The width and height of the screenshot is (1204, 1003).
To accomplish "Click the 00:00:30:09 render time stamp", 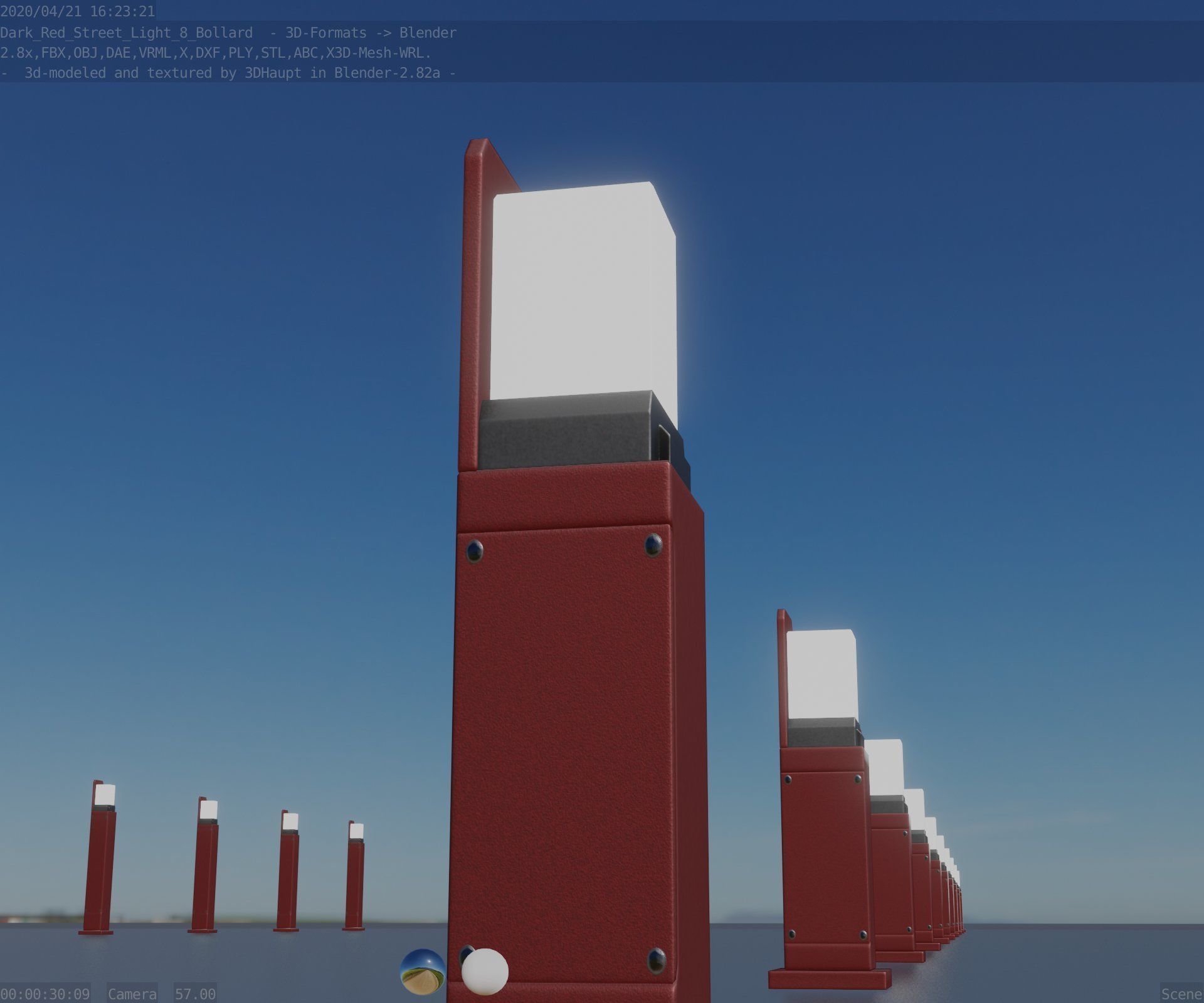I will (45, 994).
